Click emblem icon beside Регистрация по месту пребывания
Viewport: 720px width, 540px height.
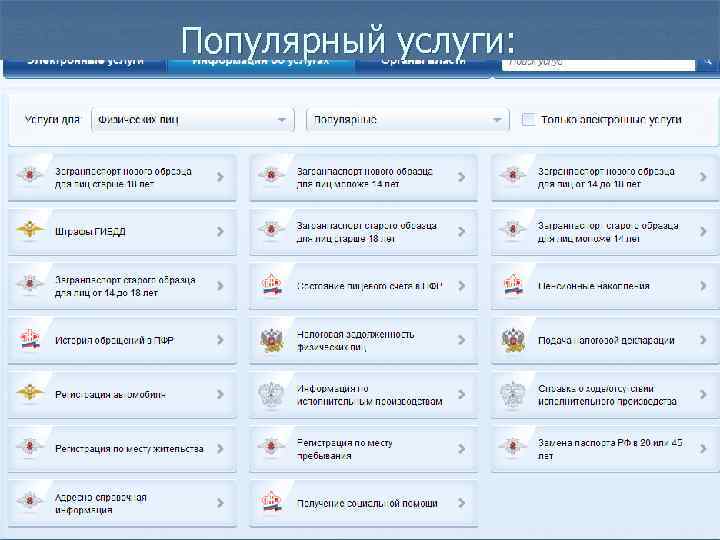pyautogui.click(x=271, y=446)
